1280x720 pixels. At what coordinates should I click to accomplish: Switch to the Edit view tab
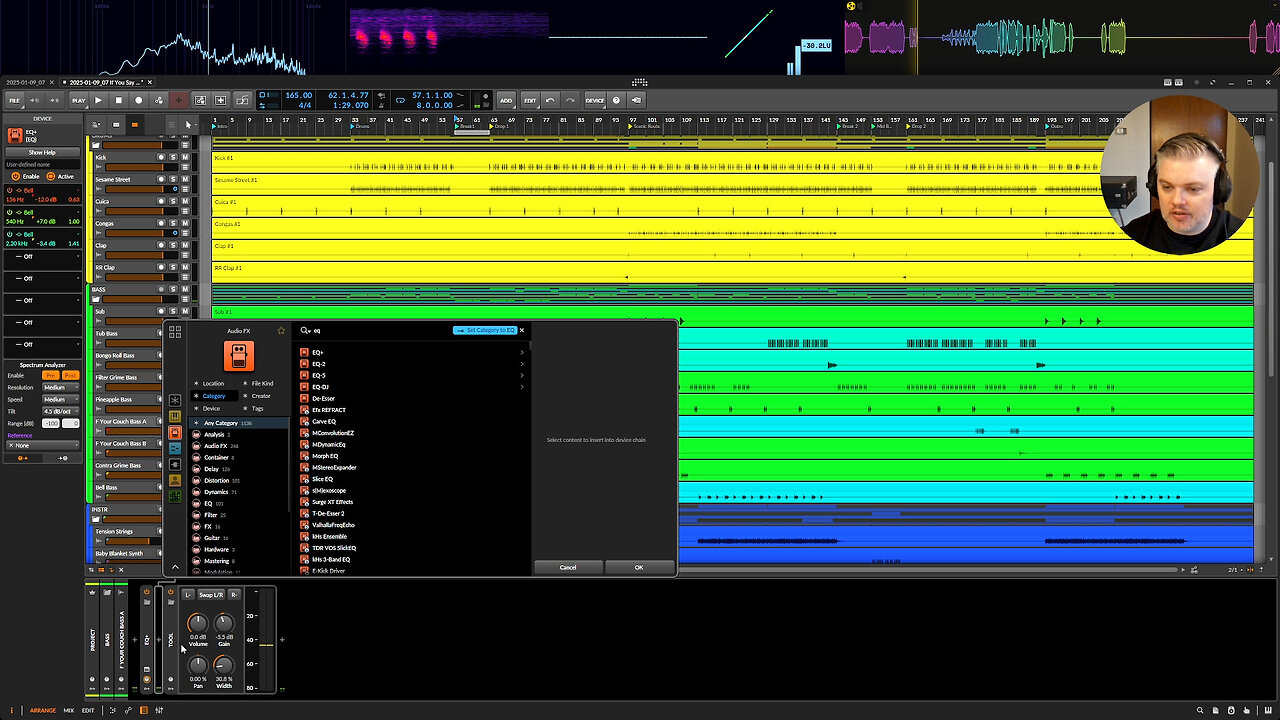pos(88,710)
